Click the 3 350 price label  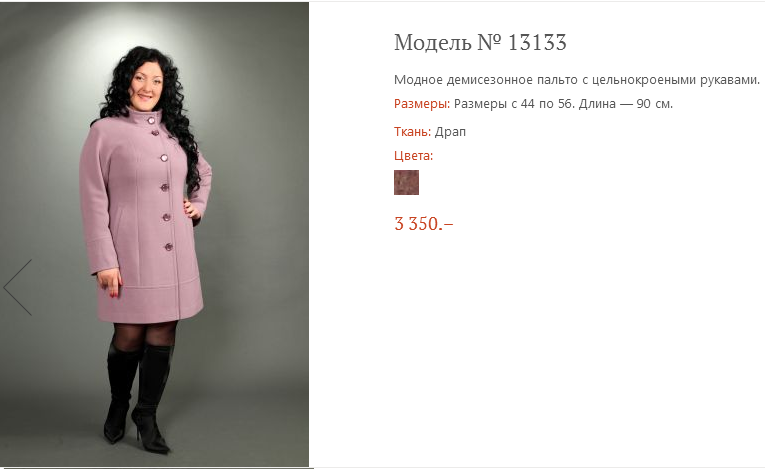[x=423, y=224]
